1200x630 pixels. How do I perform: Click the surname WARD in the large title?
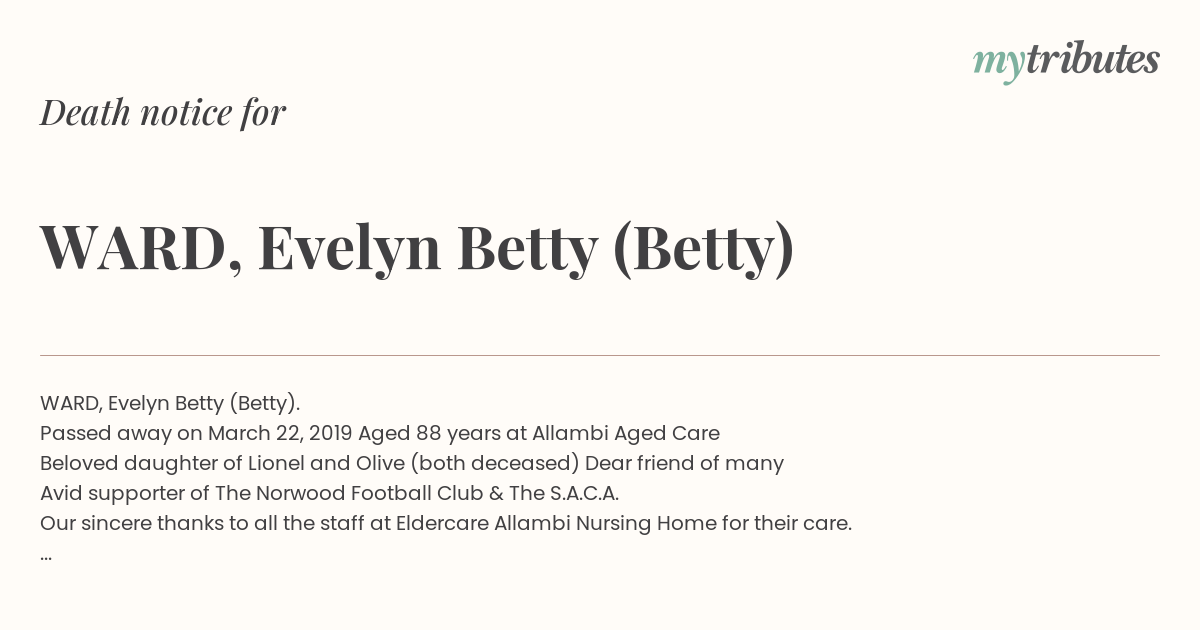tap(133, 248)
